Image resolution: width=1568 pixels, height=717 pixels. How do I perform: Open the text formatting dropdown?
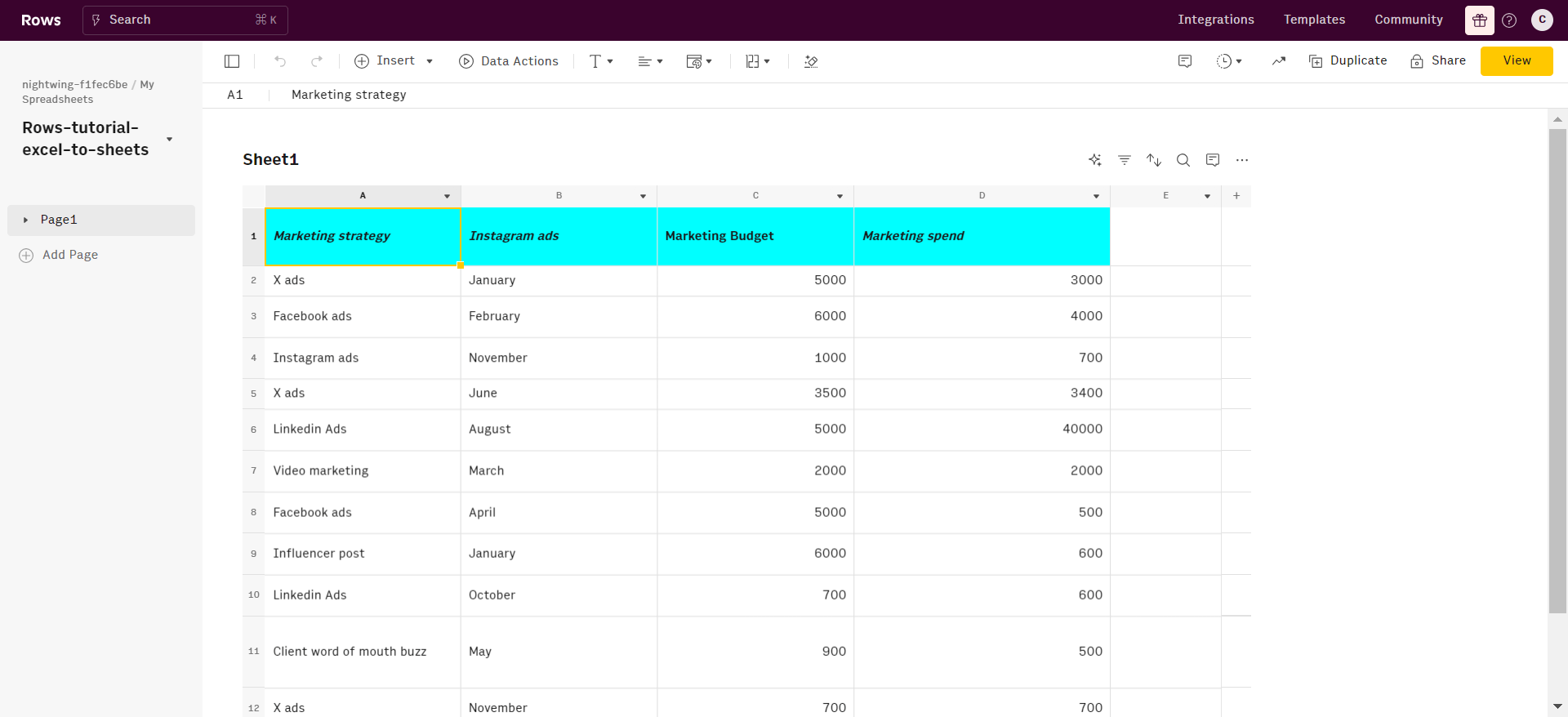[x=601, y=61]
